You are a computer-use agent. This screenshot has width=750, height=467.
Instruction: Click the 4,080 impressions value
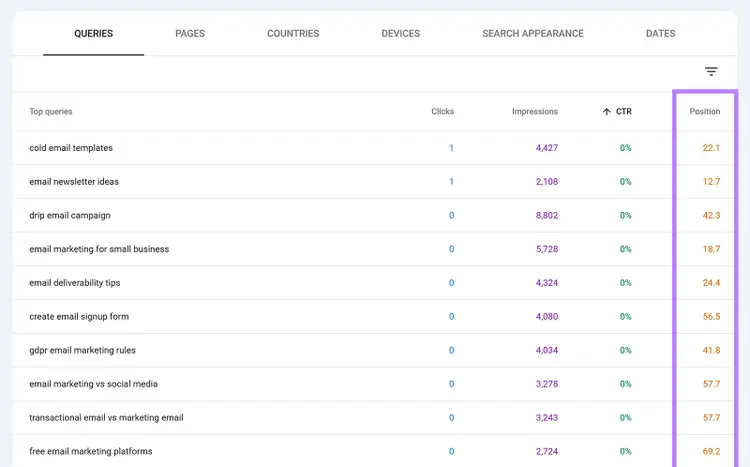pos(547,316)
